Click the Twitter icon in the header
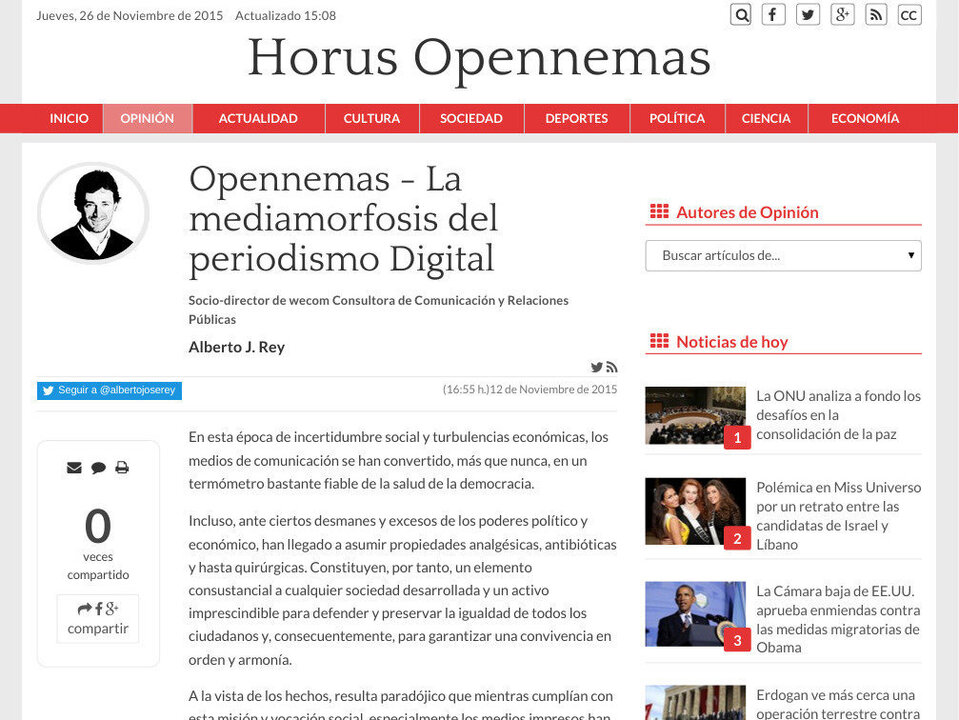 point(808,14)
